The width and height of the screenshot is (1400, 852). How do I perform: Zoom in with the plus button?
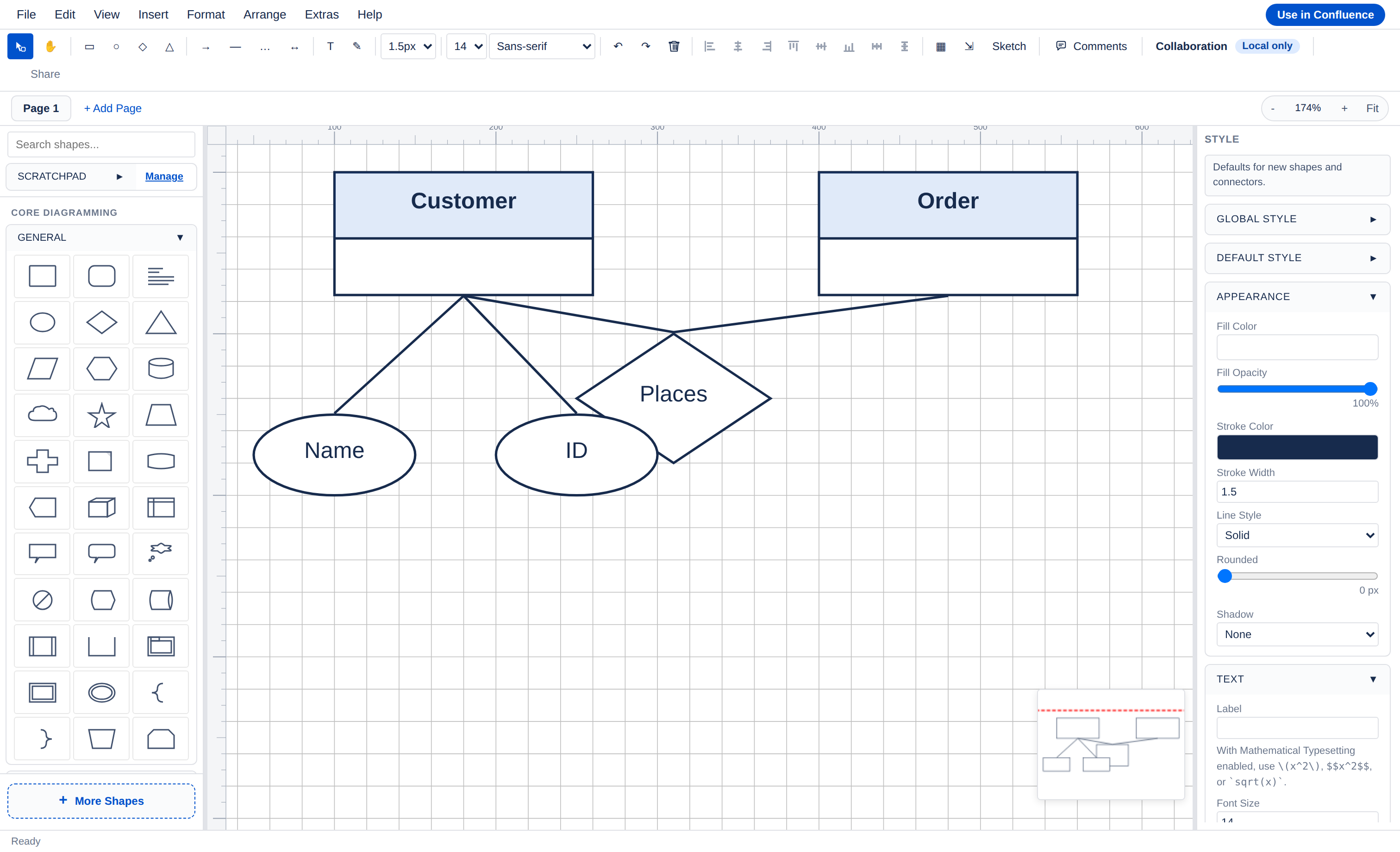(x=1344, y=108)
